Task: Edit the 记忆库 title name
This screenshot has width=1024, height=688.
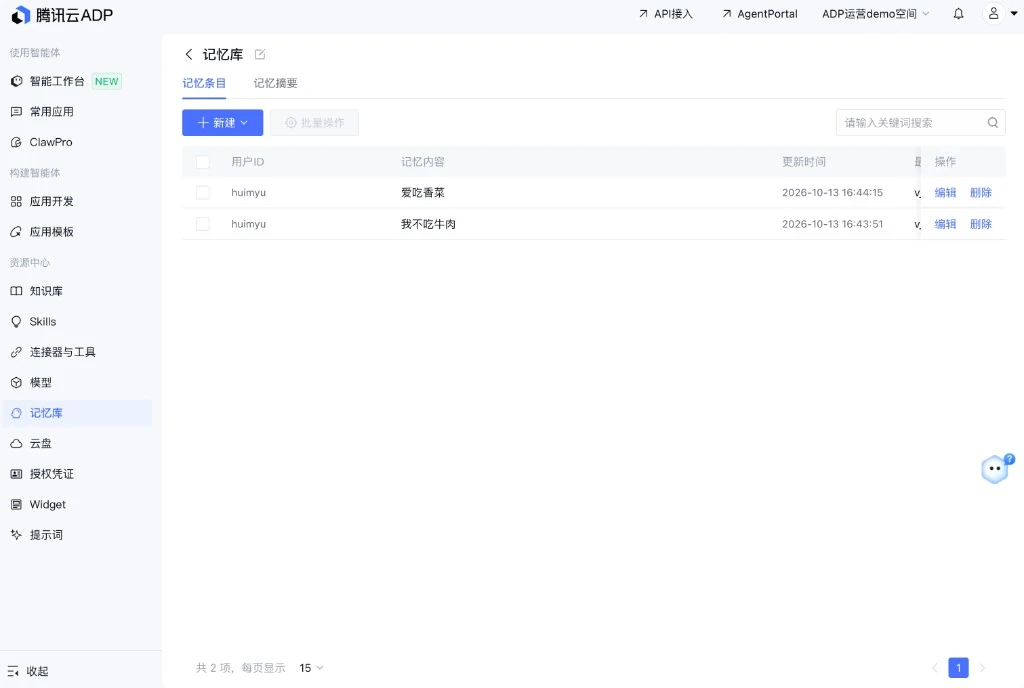Action: click(x=260, y=54)
